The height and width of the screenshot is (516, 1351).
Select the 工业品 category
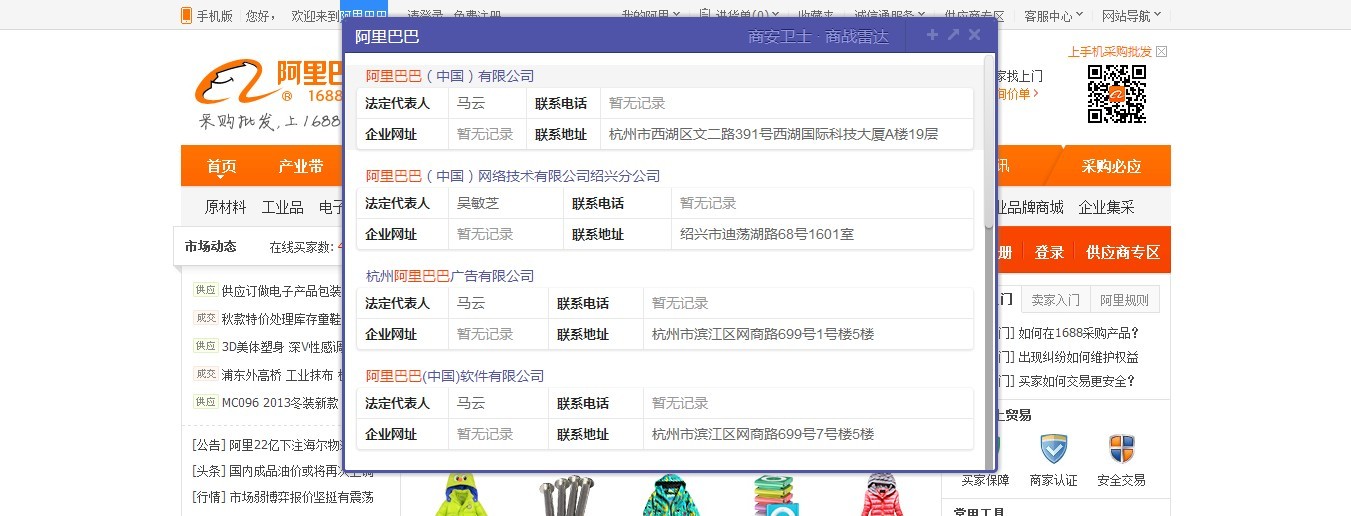pyautogui.click(x=283, y=208)
